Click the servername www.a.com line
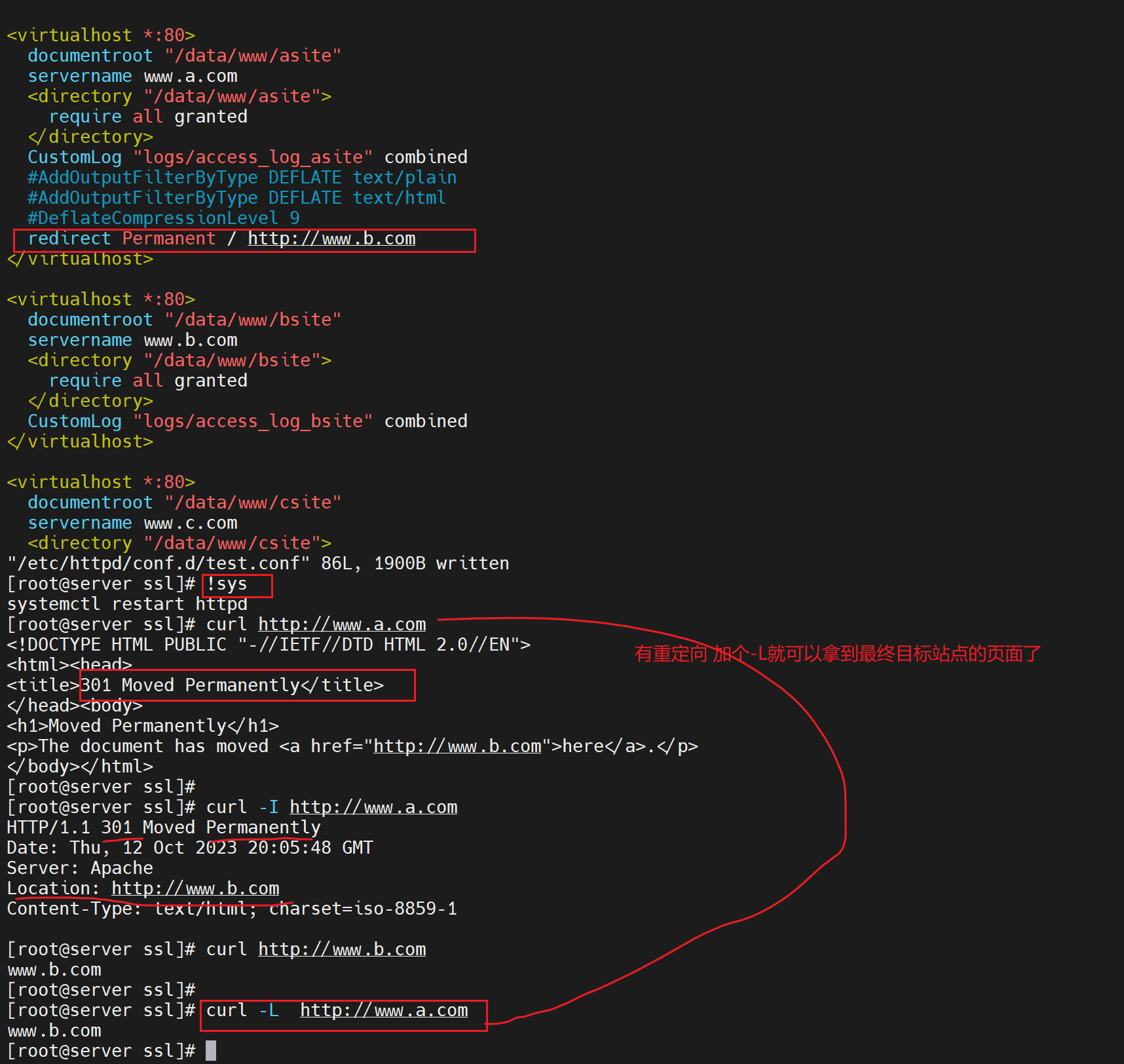The height and width of the screenshot is (1064, 1124). (132, 76)
